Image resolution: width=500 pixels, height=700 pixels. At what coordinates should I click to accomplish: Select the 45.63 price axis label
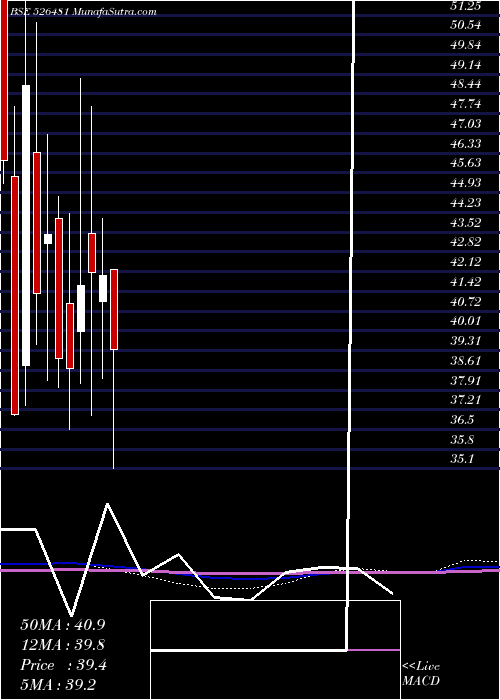coord(466,163)
